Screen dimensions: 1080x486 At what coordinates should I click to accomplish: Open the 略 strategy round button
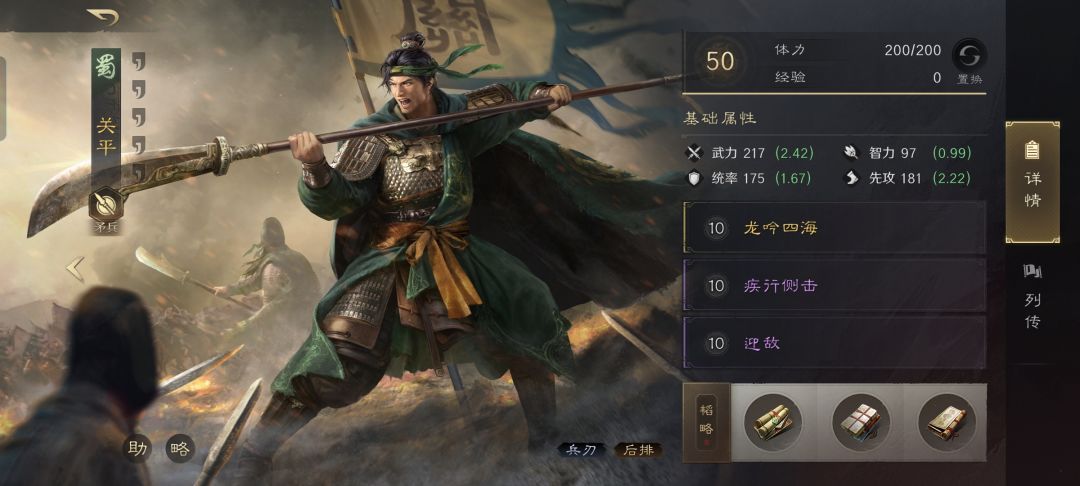coord(180,448)
